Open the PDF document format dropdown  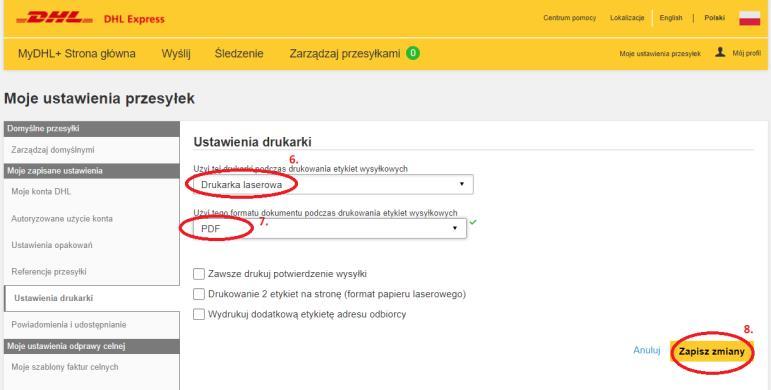click(329, 228)
